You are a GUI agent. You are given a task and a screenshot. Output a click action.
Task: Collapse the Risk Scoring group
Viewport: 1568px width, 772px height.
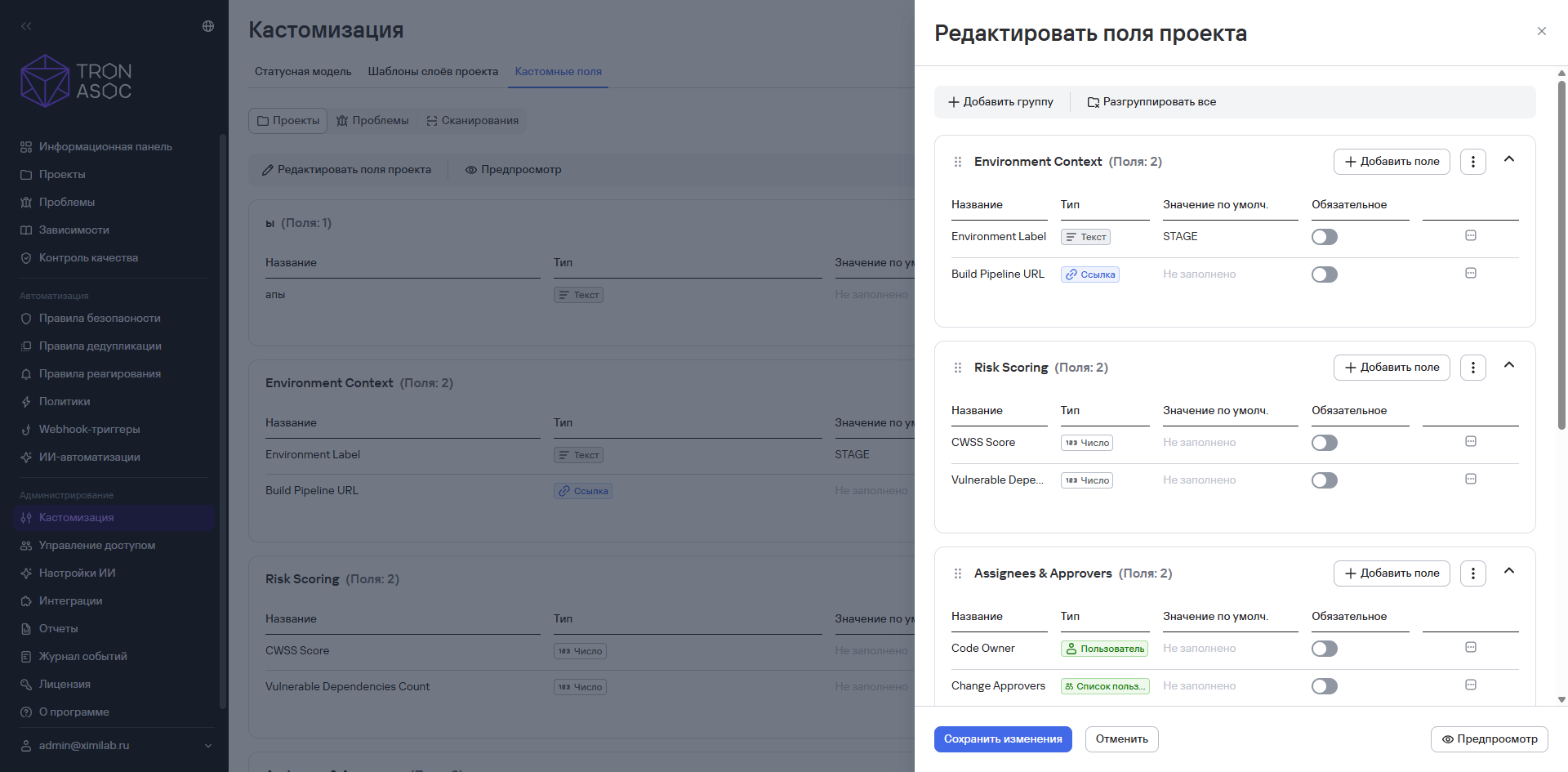point(1509,366)
